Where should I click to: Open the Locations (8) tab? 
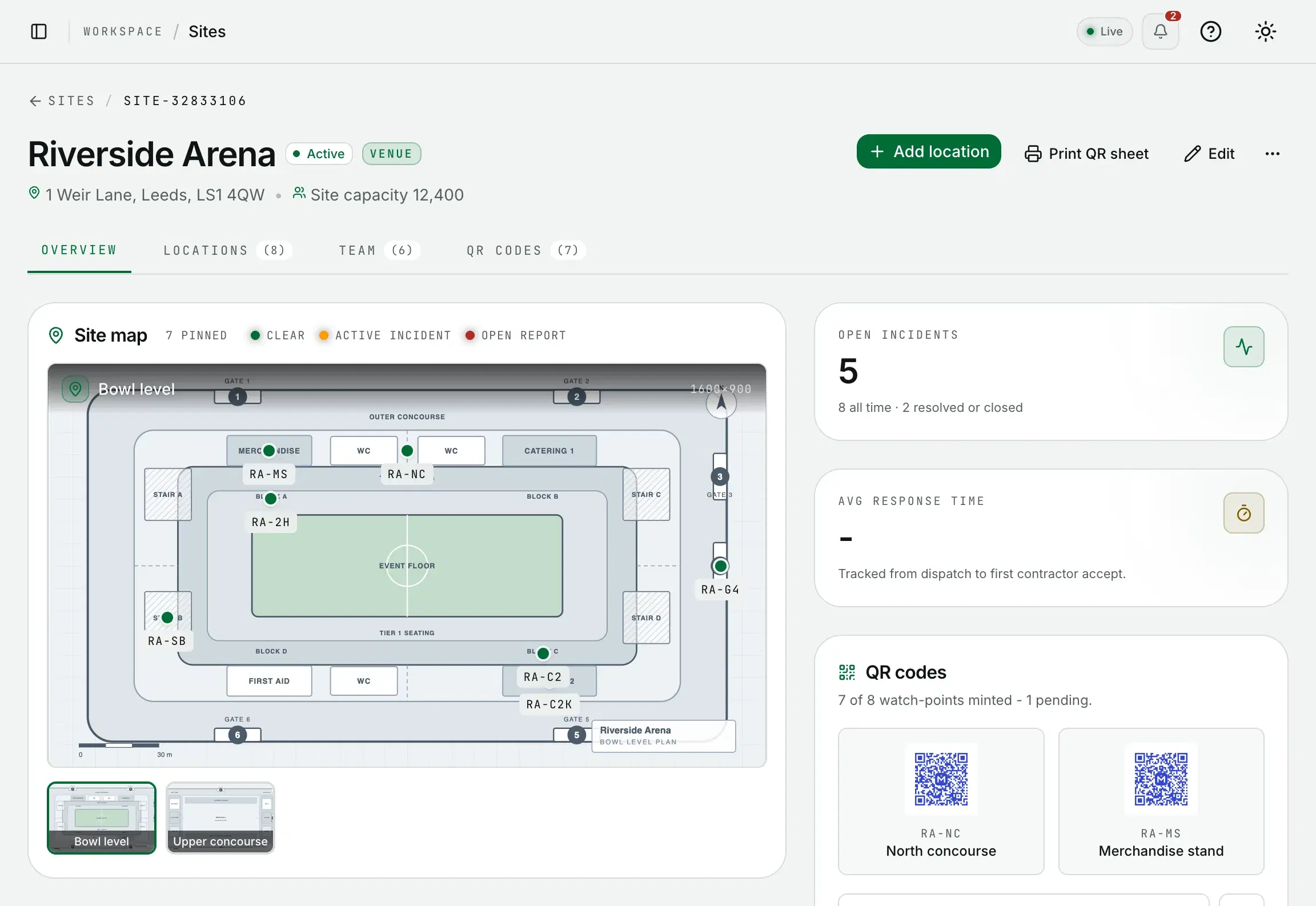tap(227, 250)
